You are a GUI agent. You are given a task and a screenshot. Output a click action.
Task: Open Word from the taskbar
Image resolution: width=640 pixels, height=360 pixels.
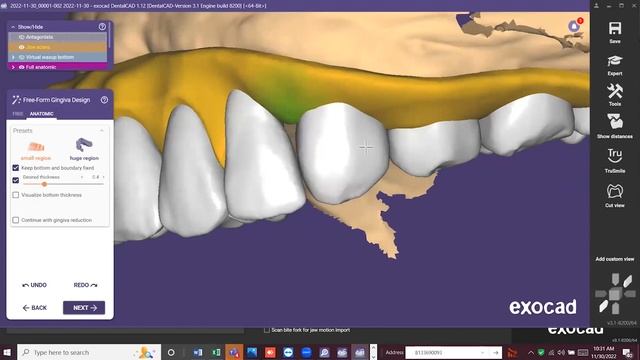click(198, 352)
